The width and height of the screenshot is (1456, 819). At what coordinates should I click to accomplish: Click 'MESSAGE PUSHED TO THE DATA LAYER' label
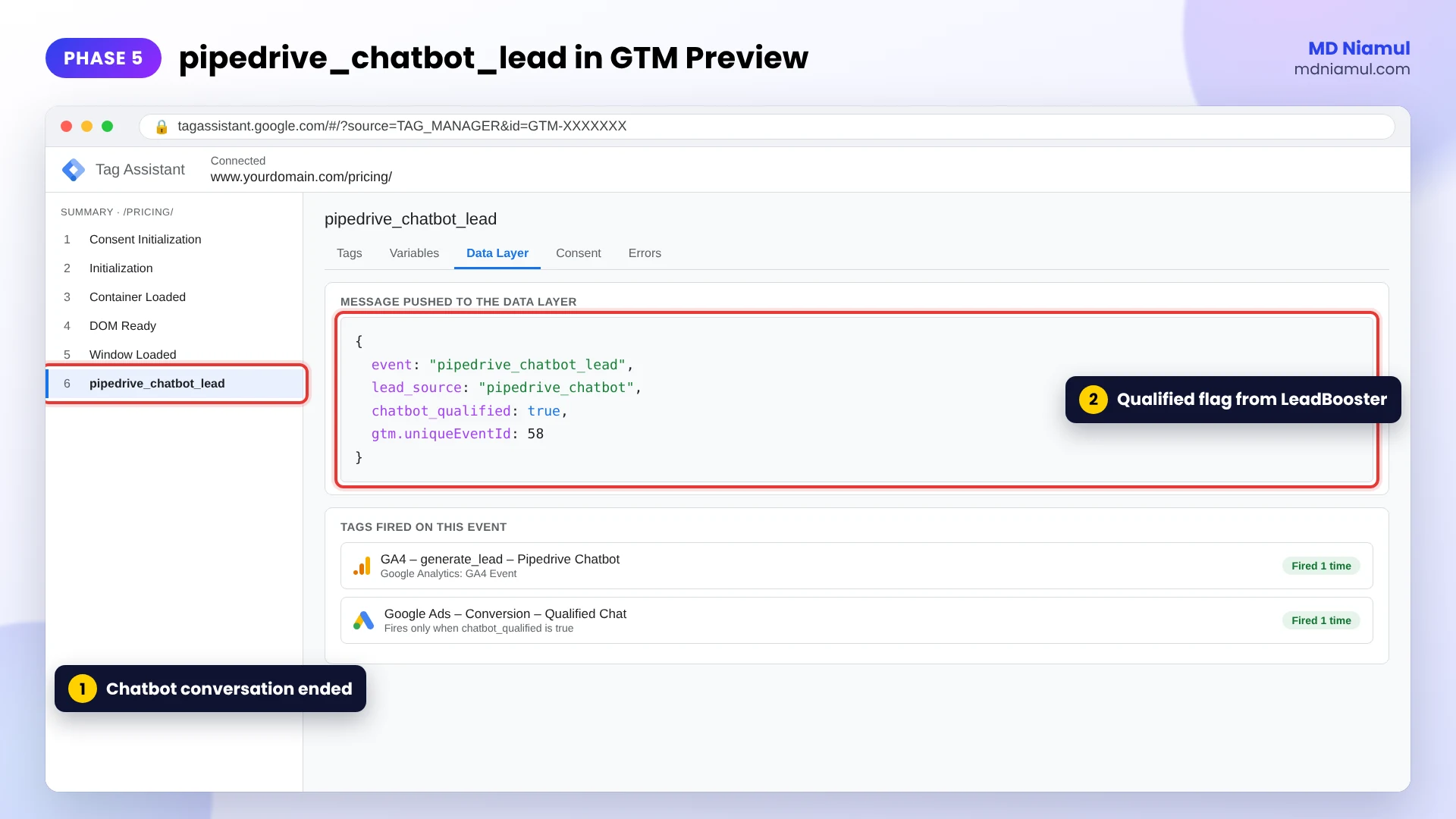coord(458,302)
